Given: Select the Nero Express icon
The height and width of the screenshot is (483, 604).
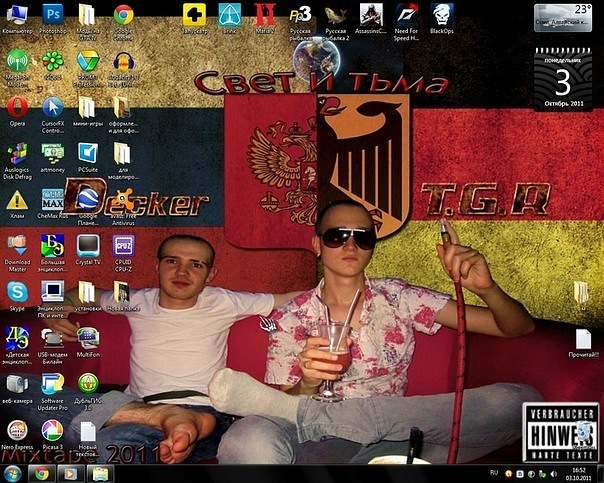Looking at the screenshot, I should point(17,430).
